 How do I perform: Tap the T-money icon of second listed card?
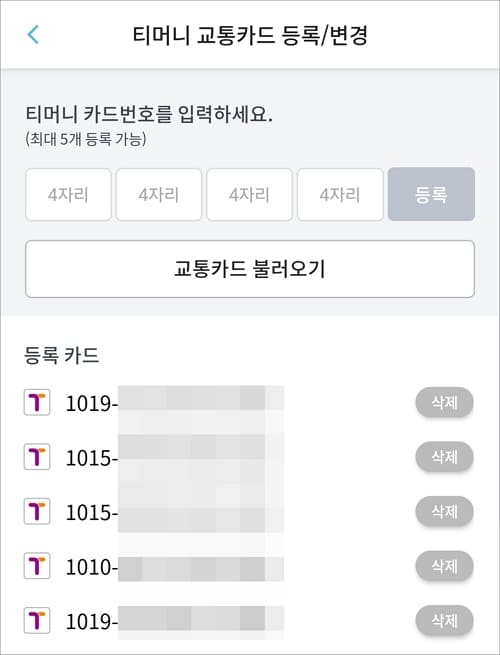(x=37, y=457)
